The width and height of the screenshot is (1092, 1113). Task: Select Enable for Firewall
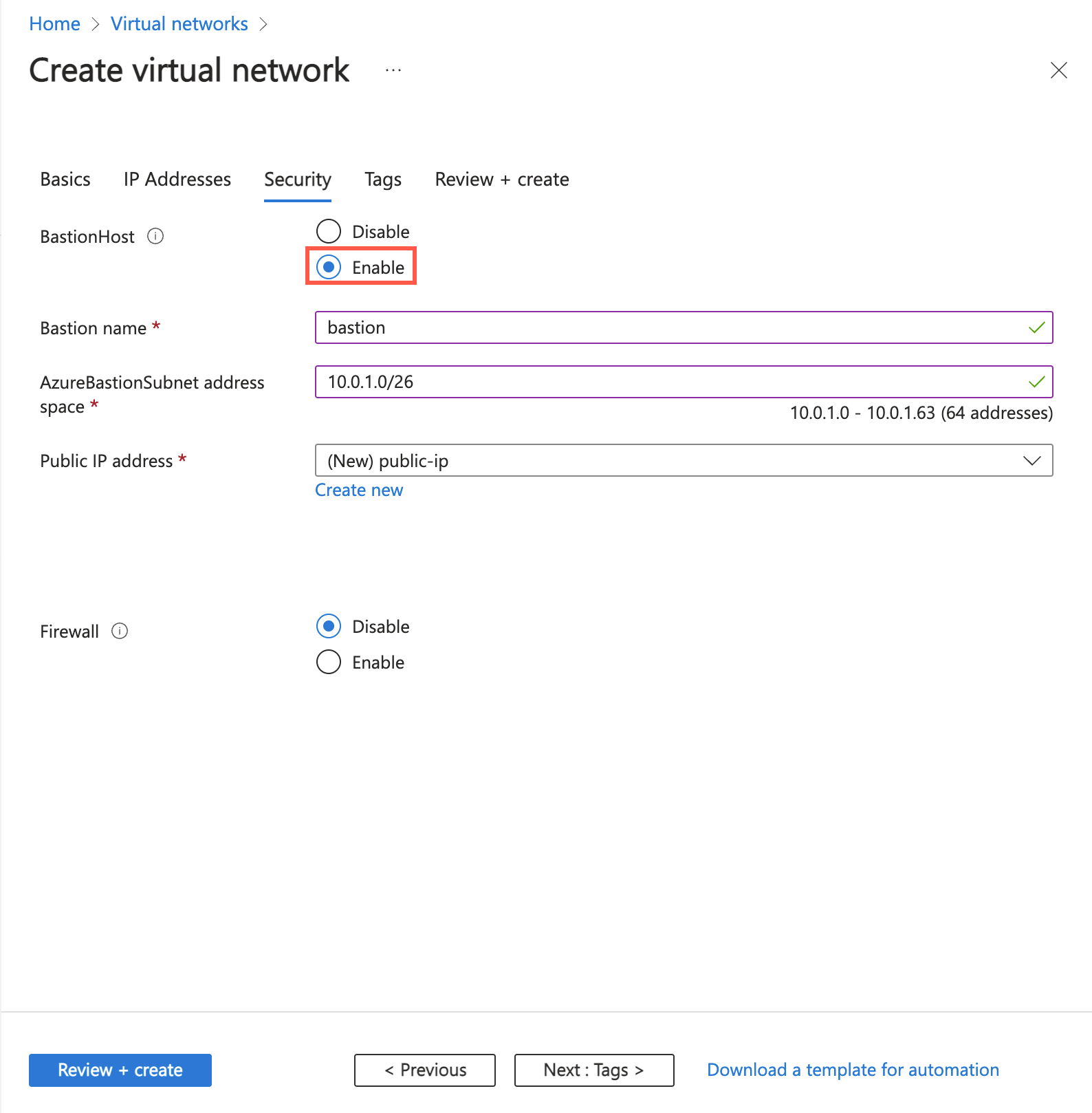coord(329,662)
